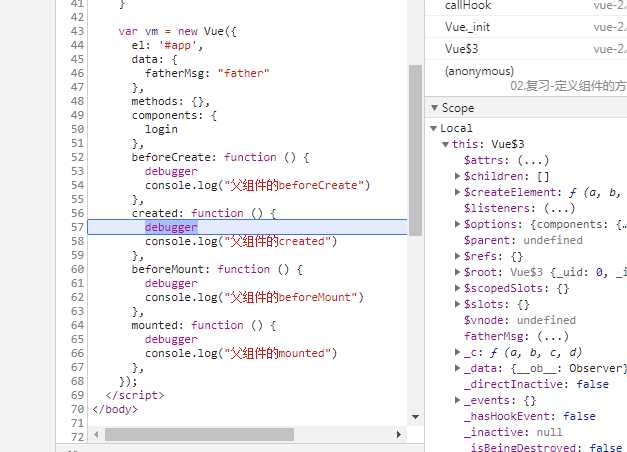Viewport: 627px width, 452px height.
Task: Click the horizontal scrollbar thumb below code
Action: point(199,434)
